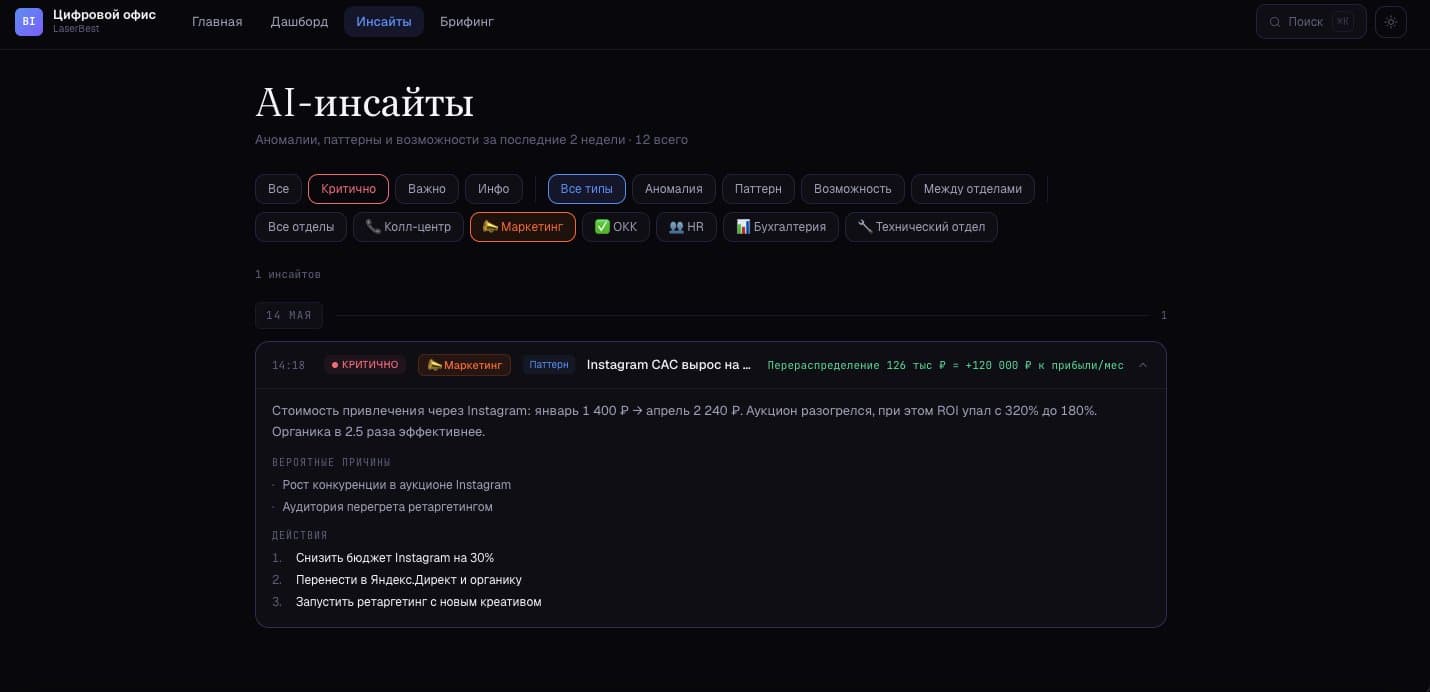Filter by Между отделами type
Viewport: 1430px width, 692px height.
[x=973, y=189]
